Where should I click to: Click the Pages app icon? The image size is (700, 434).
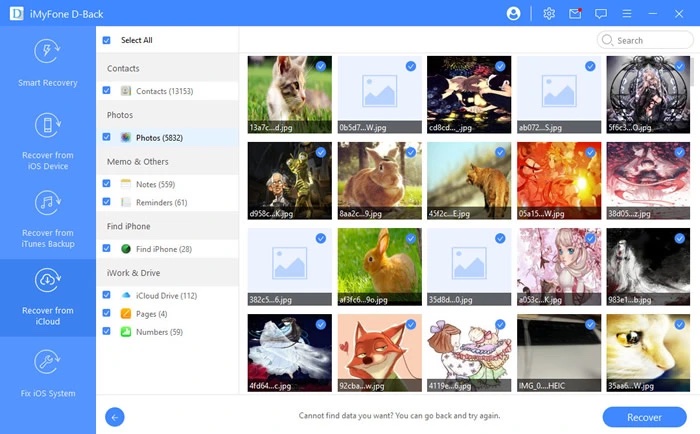tap(126, 313)
